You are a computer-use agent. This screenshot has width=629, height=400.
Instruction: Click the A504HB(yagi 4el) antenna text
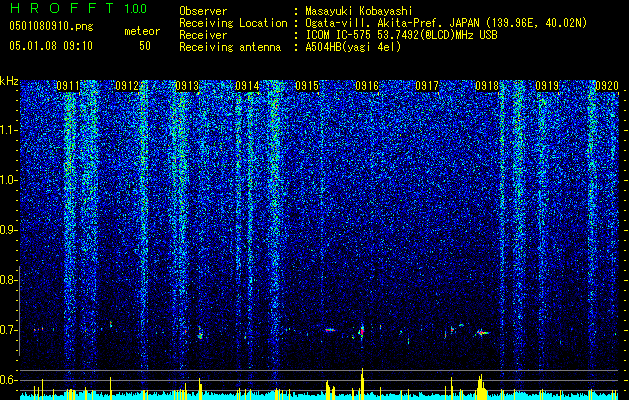pos(353,47)
